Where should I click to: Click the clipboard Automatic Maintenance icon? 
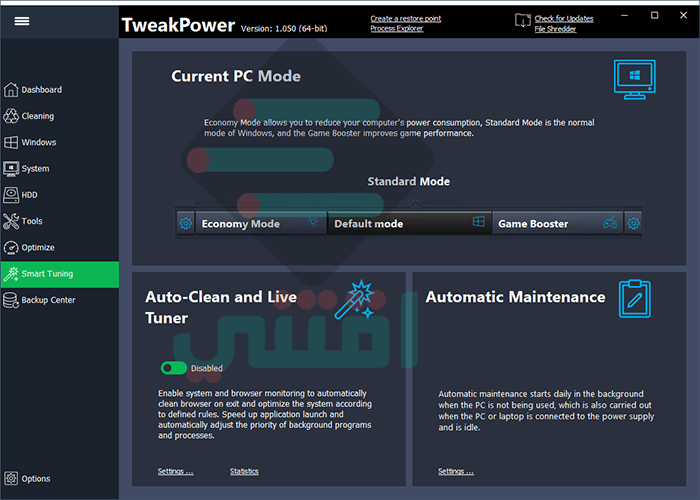point(634,299)
